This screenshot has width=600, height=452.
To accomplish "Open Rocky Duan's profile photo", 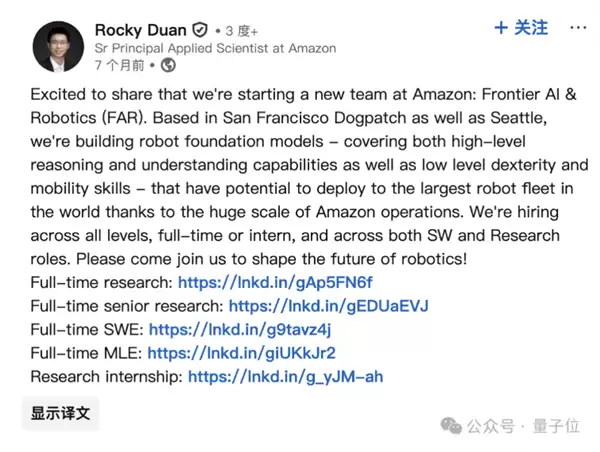I will tap(59, 46).
